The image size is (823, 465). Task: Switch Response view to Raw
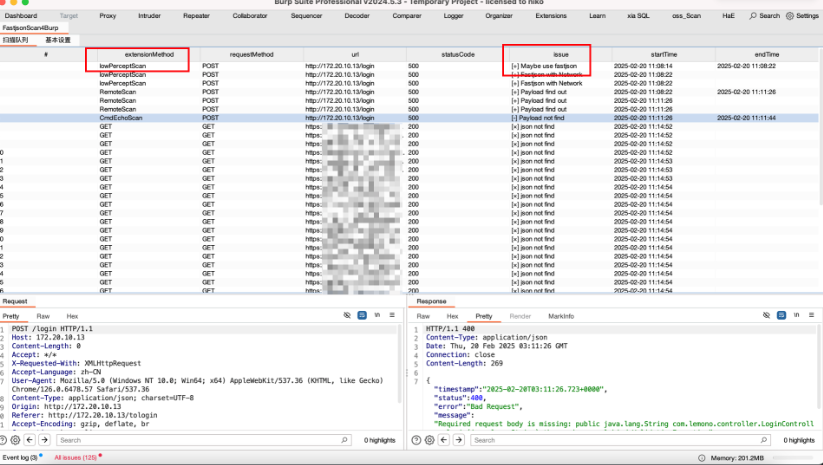[423, 316]
